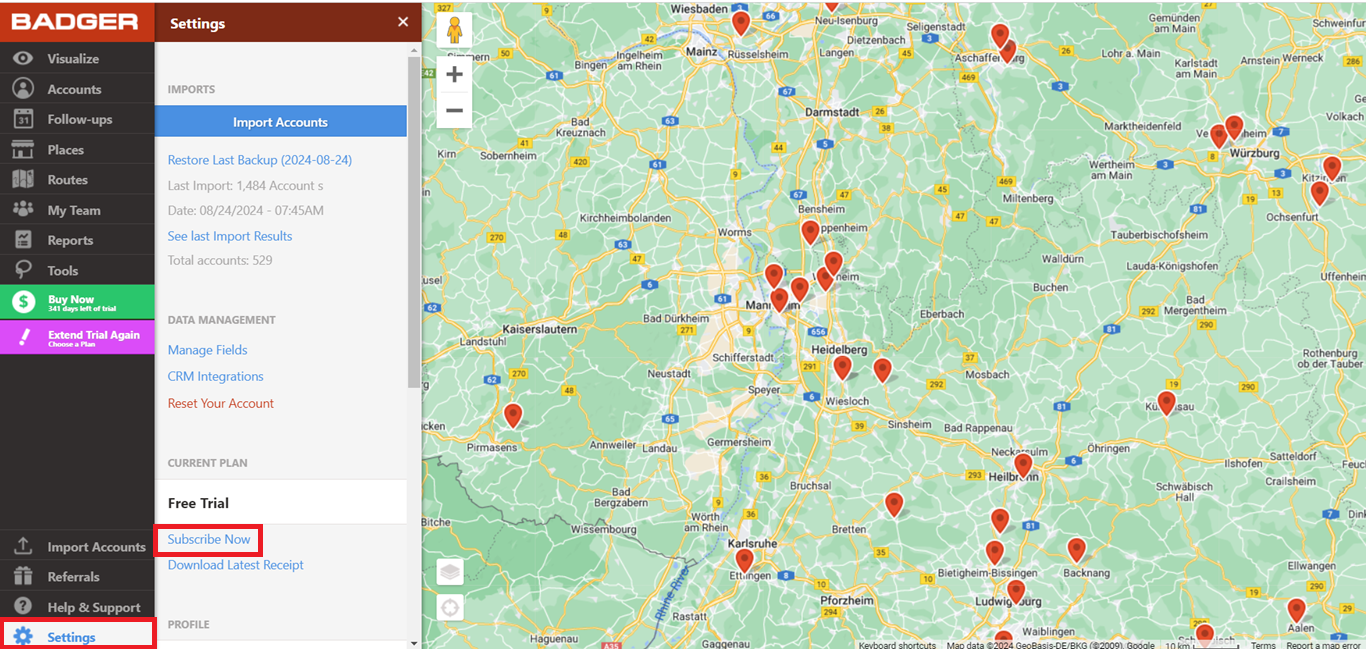
Task: Click the Free Trial plan text
Action: [x=198, y=503]
